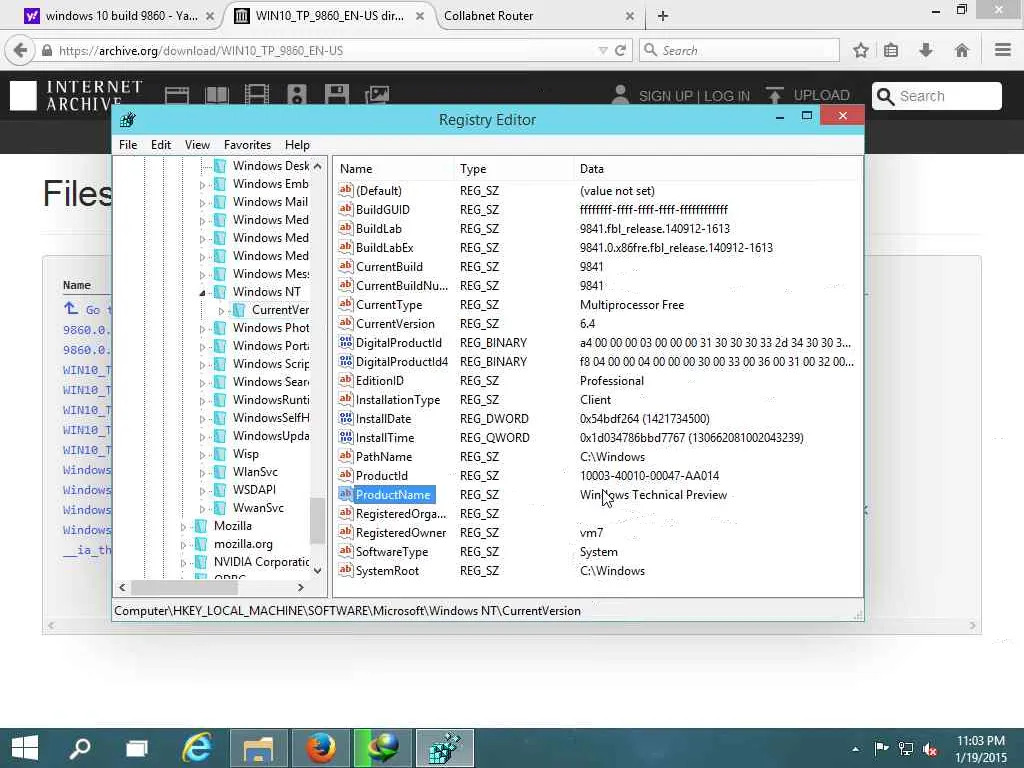Viewport: 1024px width, 768px height.
Task: Click the UPLOAD link
Action: (821, 95)
